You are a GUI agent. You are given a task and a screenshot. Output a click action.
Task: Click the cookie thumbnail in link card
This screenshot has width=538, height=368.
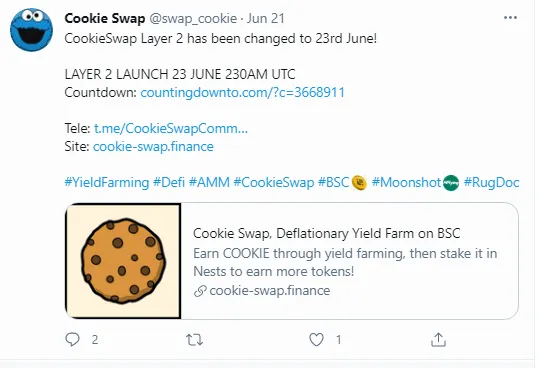(123, 261)
